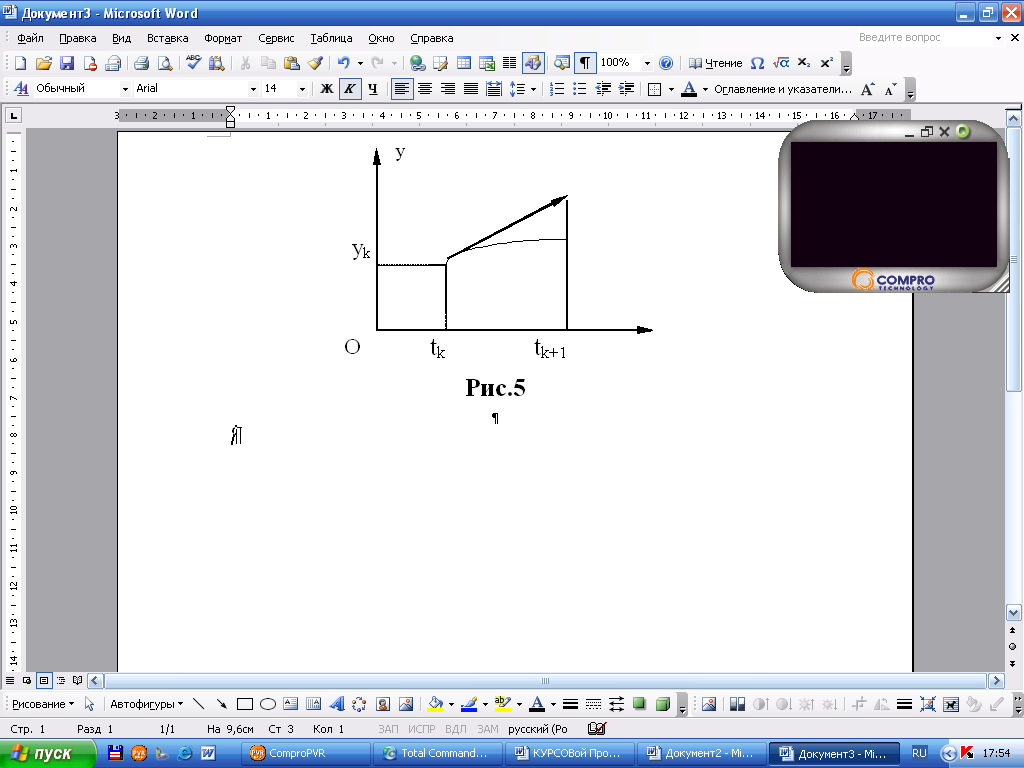This screenshot has width=1024, height=768.
Task: Save the document using the floppy icon
Action: coord(67,63)
